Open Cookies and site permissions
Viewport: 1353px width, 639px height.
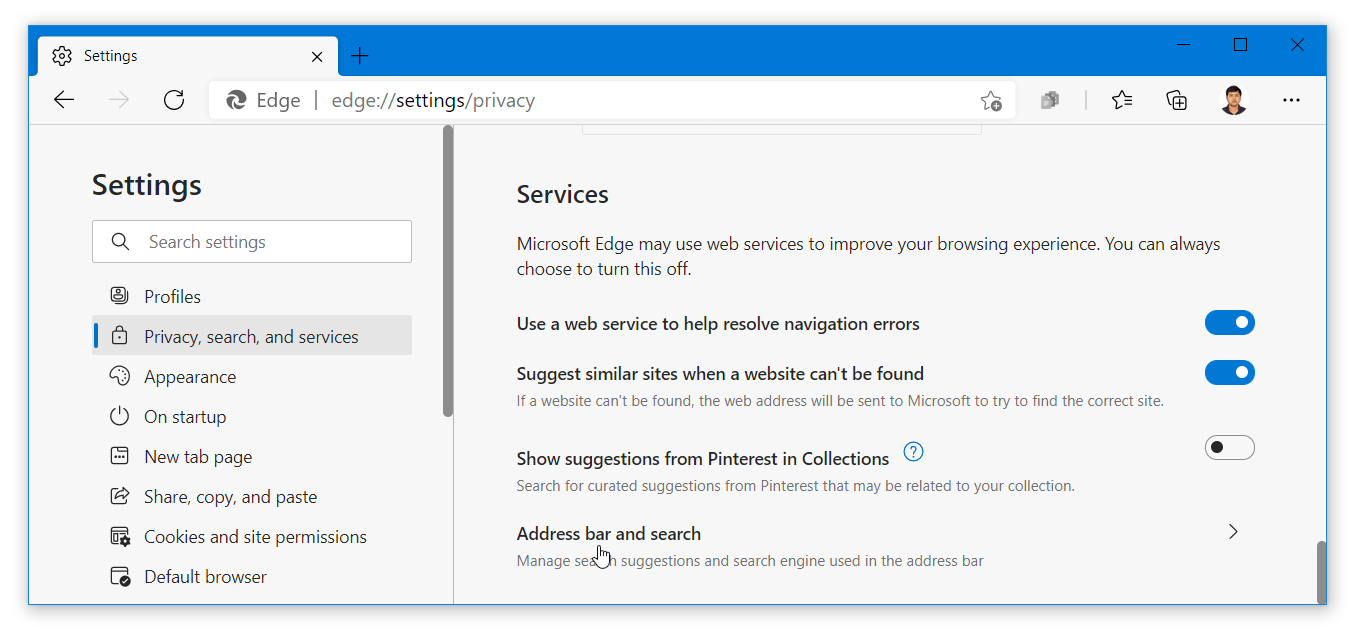pos(255,537)
